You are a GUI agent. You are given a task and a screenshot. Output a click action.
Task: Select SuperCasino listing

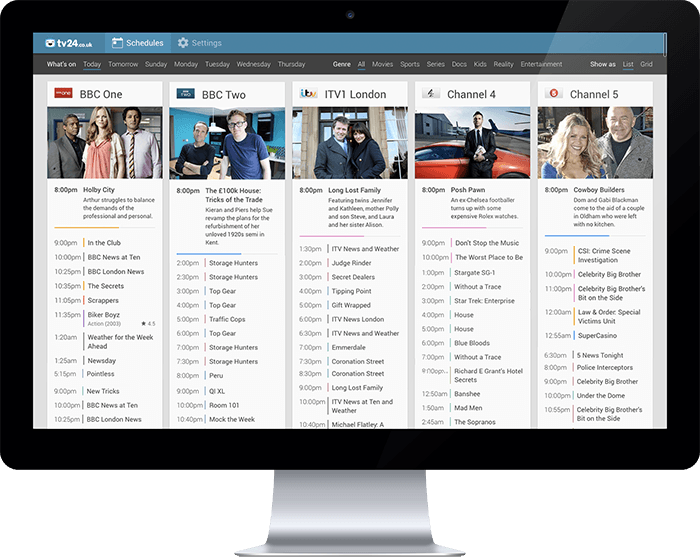point(595,336)
